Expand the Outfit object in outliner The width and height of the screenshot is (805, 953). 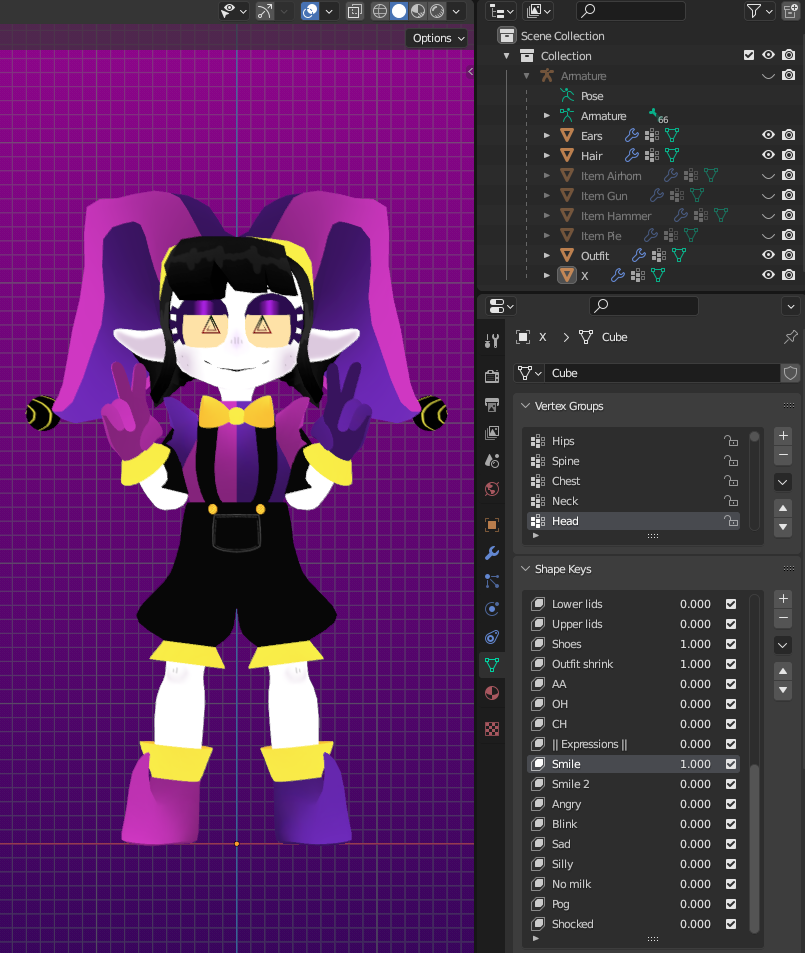tap(547, 255)
